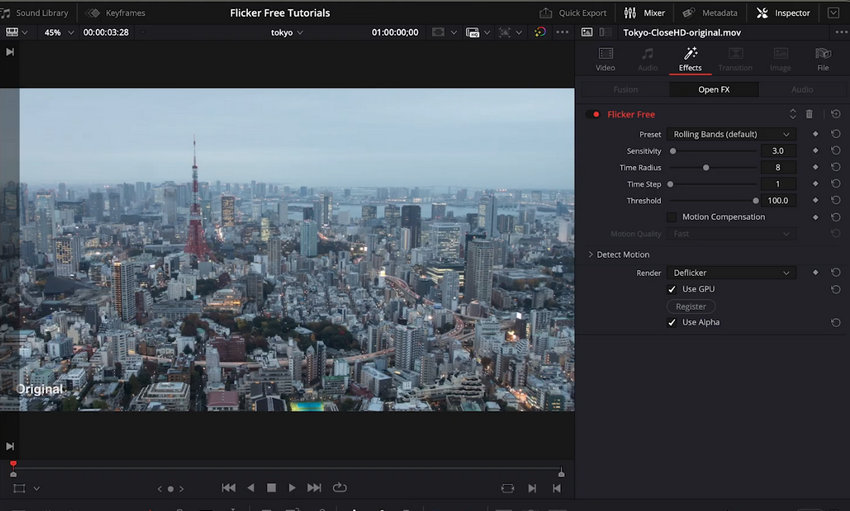
Task: Click the color bypass grades icon
Action: [x=540, y=32]
